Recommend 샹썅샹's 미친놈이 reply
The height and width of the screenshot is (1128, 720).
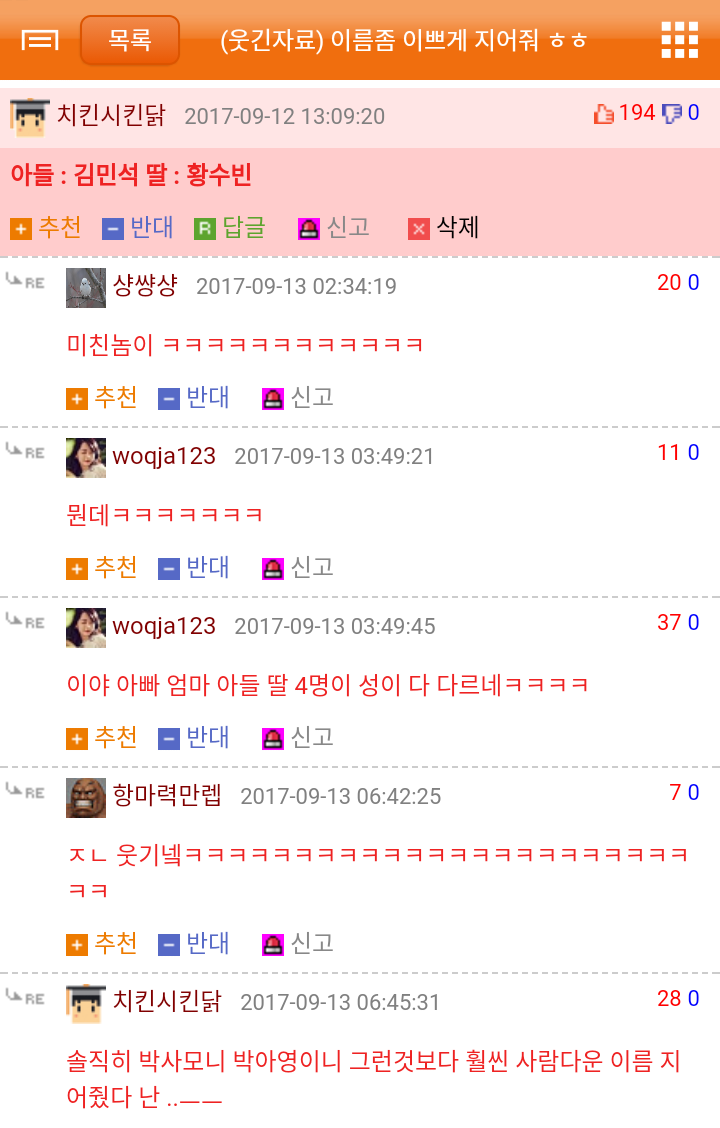click(x=101, y=398)
